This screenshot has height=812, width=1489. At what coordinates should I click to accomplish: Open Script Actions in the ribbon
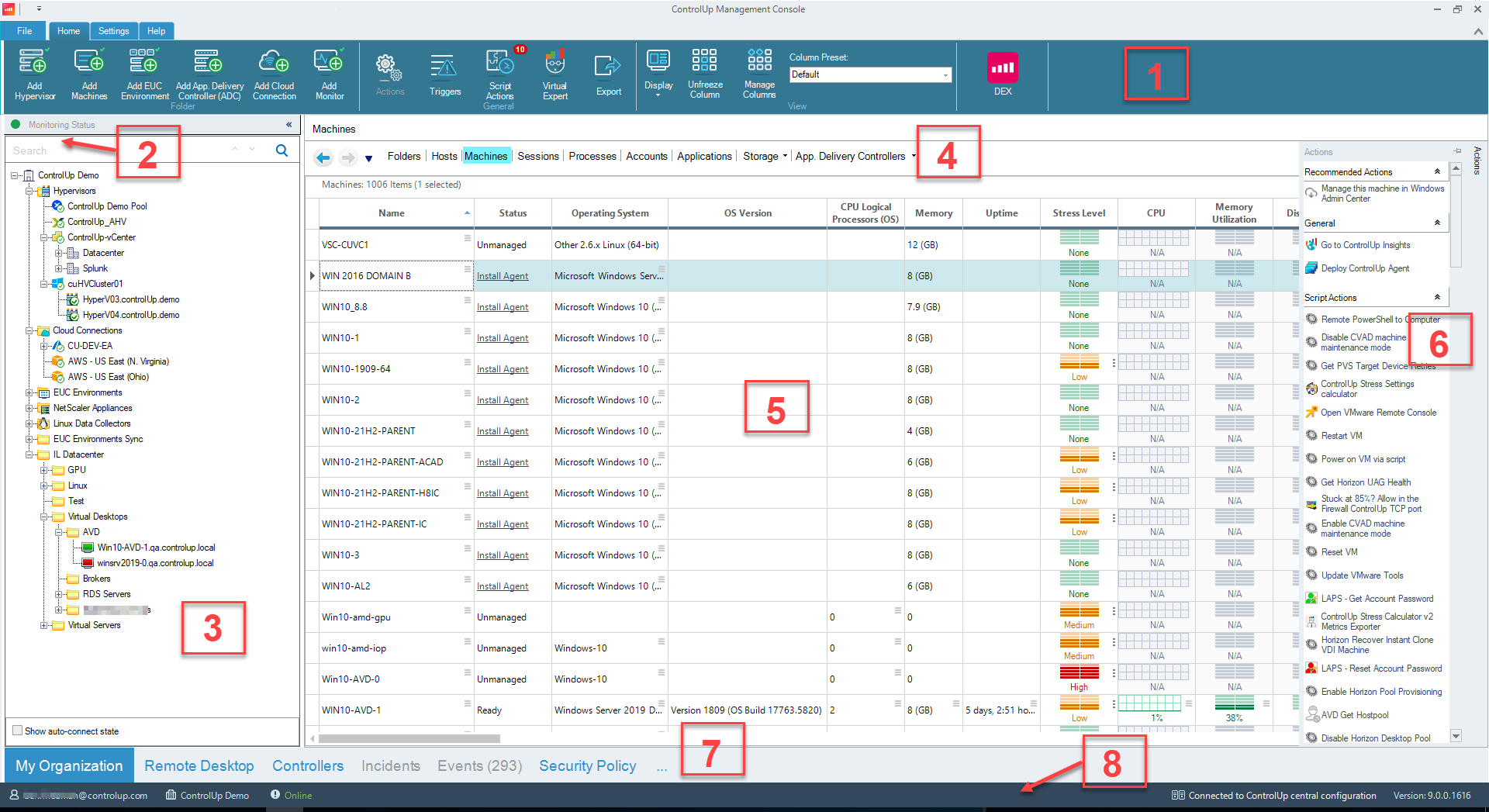[500, 74]
